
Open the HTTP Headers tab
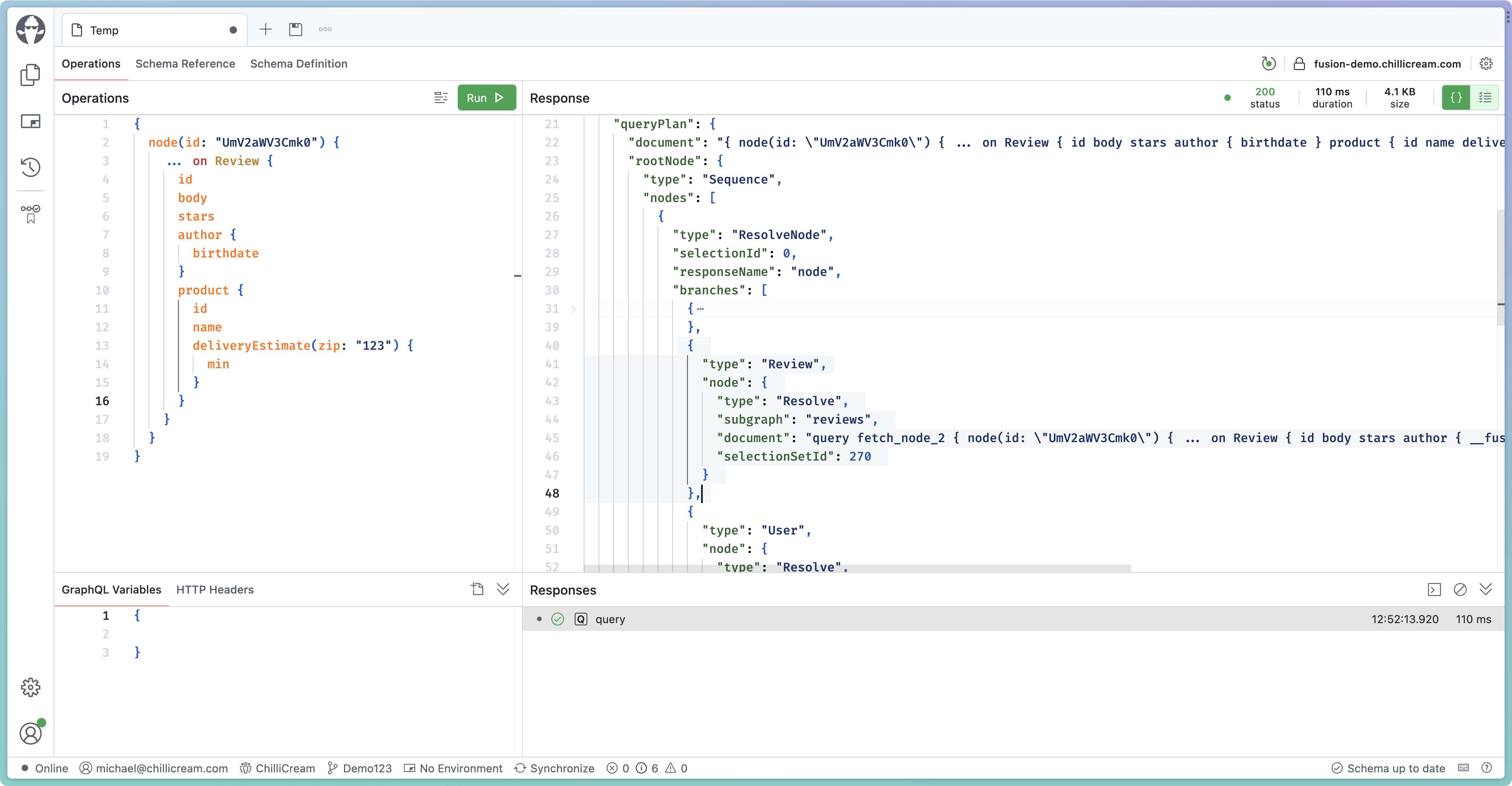pyautogui.click(x=215, y=589)
